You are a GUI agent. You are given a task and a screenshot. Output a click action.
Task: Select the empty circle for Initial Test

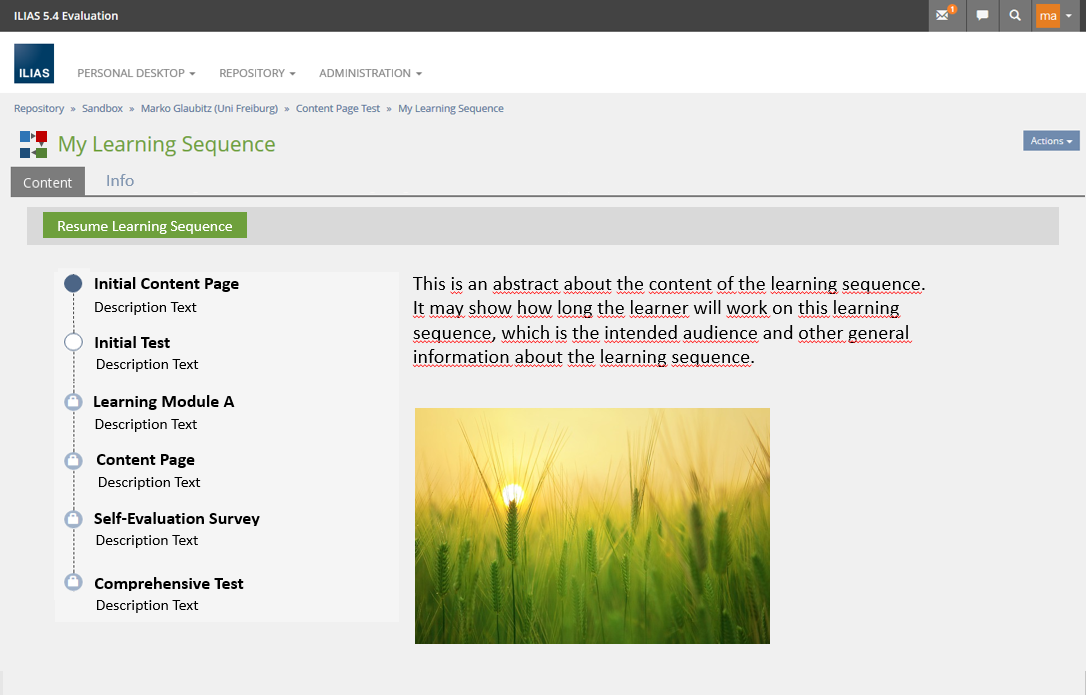[73, 342]
